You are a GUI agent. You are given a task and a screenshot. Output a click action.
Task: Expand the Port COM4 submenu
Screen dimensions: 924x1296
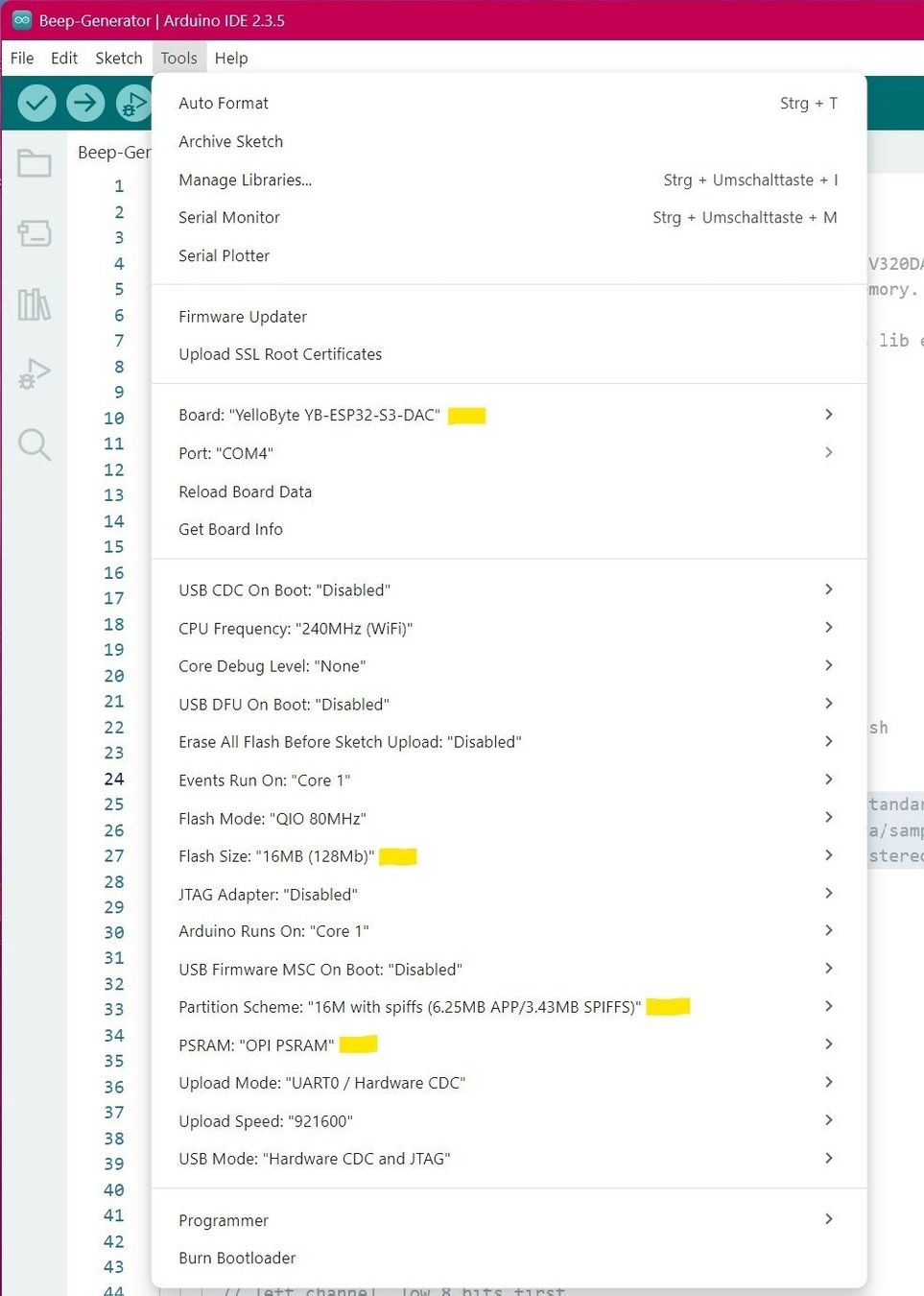[509, 453]
